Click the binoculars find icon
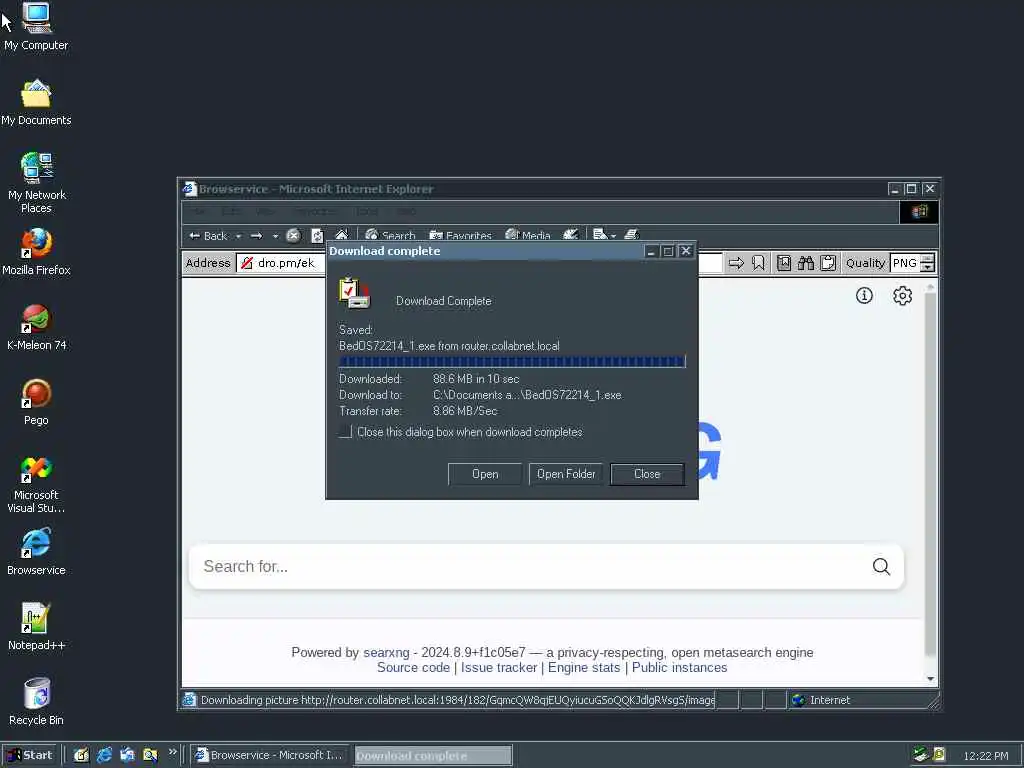 click(806, 263)
